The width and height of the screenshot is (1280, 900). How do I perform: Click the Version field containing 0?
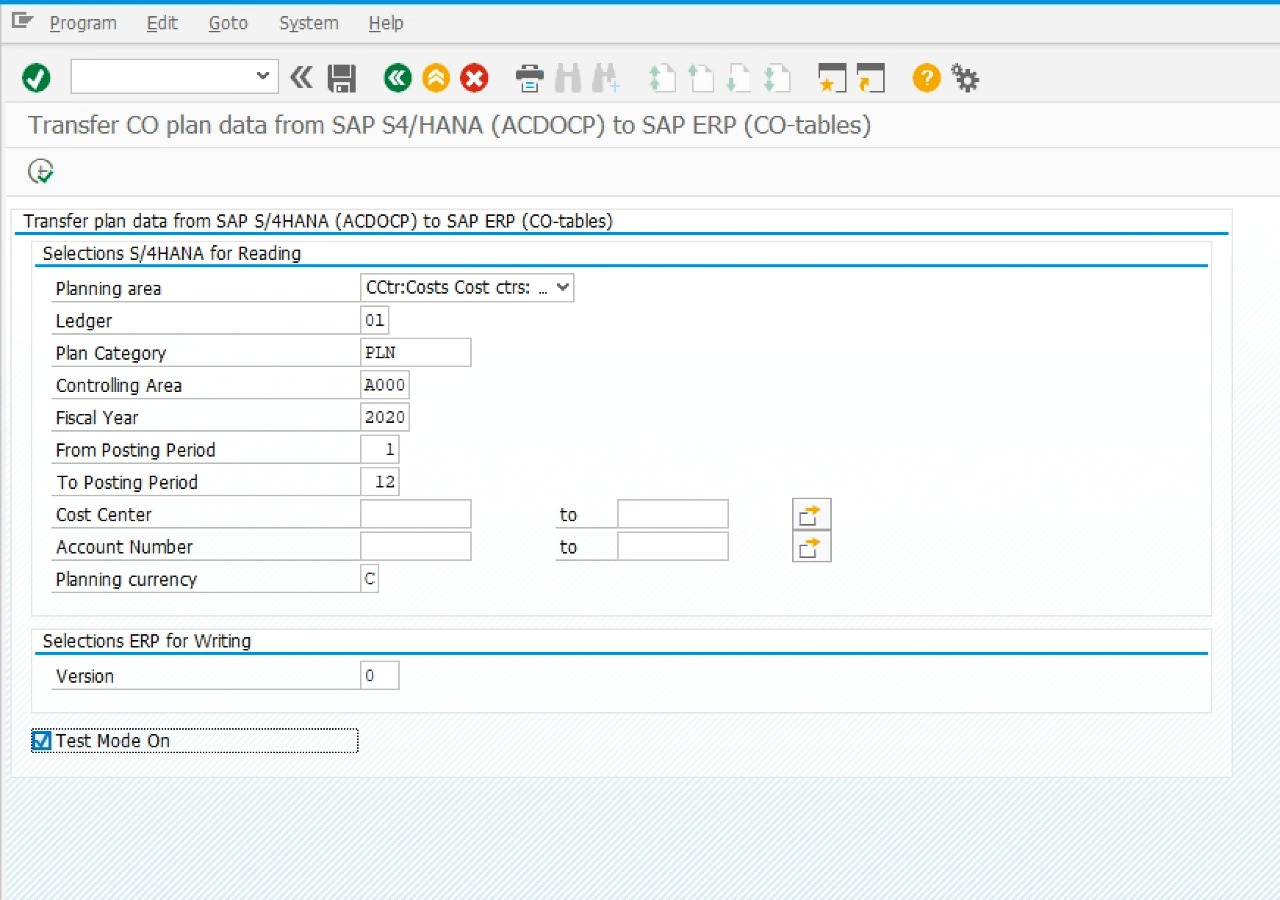[380, 675]
